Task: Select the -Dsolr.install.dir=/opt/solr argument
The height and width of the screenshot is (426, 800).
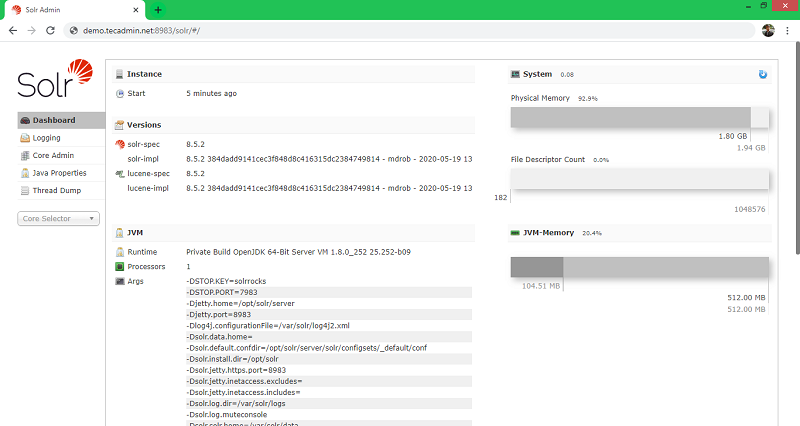Action: pos(233,359)
